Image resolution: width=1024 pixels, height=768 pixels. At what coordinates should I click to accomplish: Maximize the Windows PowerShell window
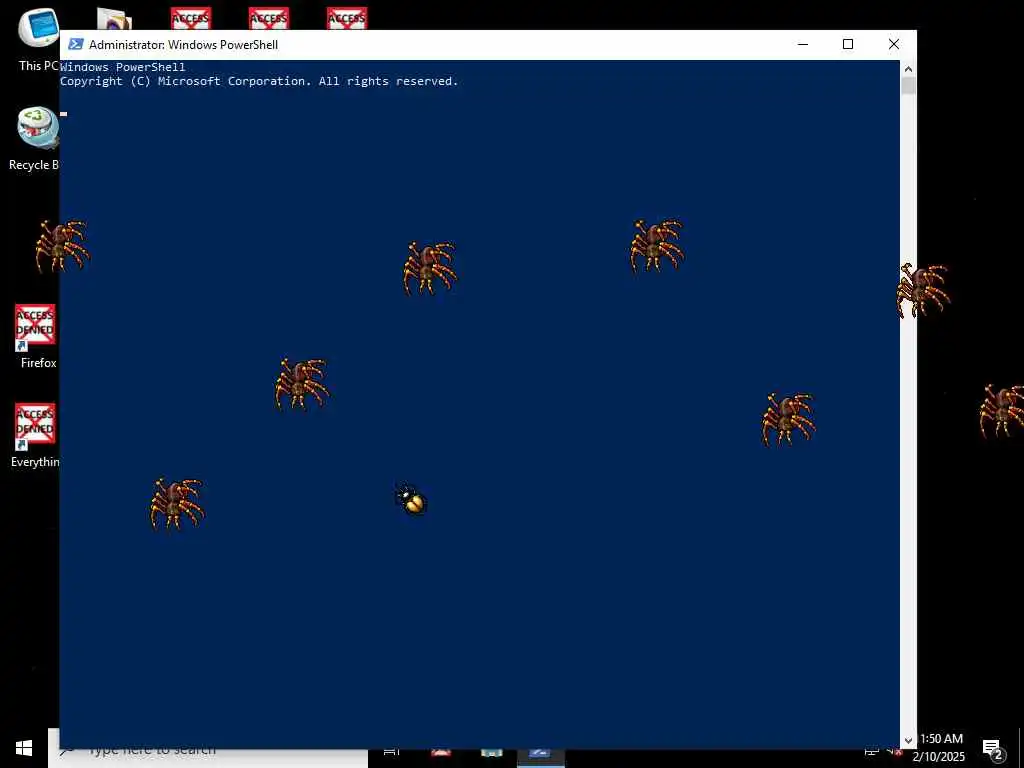click(848, 44)
